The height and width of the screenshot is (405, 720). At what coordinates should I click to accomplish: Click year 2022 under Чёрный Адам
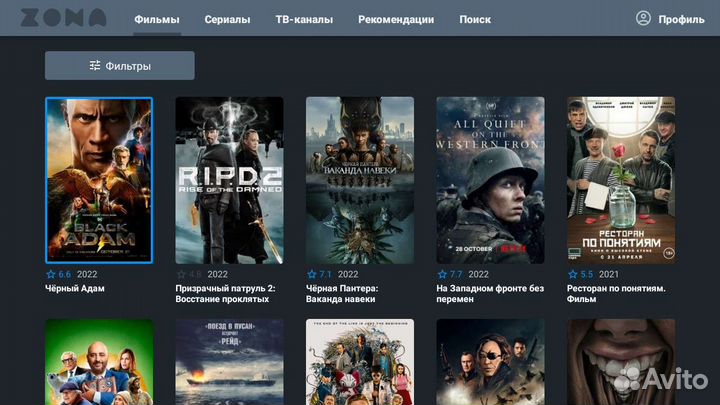(87, 274)
